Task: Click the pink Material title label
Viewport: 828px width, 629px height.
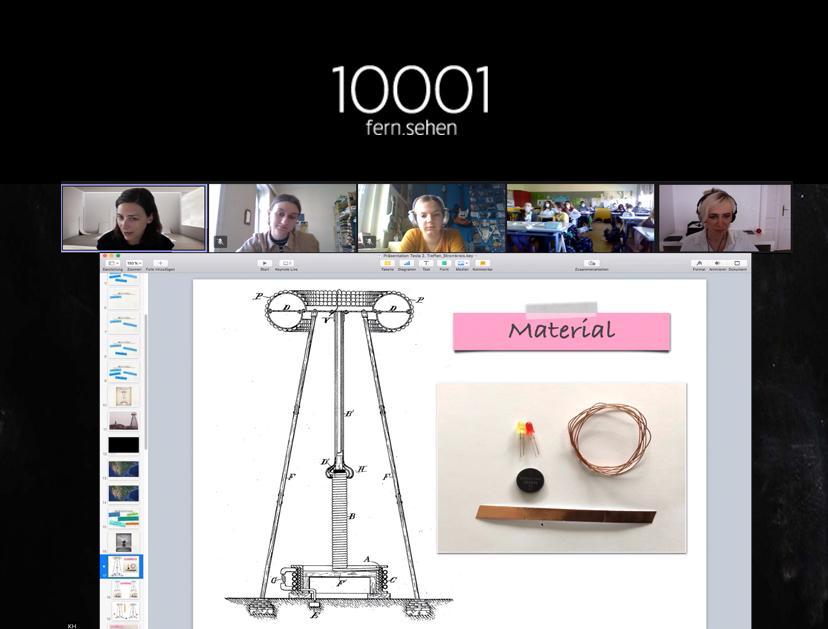Action: 561,331
